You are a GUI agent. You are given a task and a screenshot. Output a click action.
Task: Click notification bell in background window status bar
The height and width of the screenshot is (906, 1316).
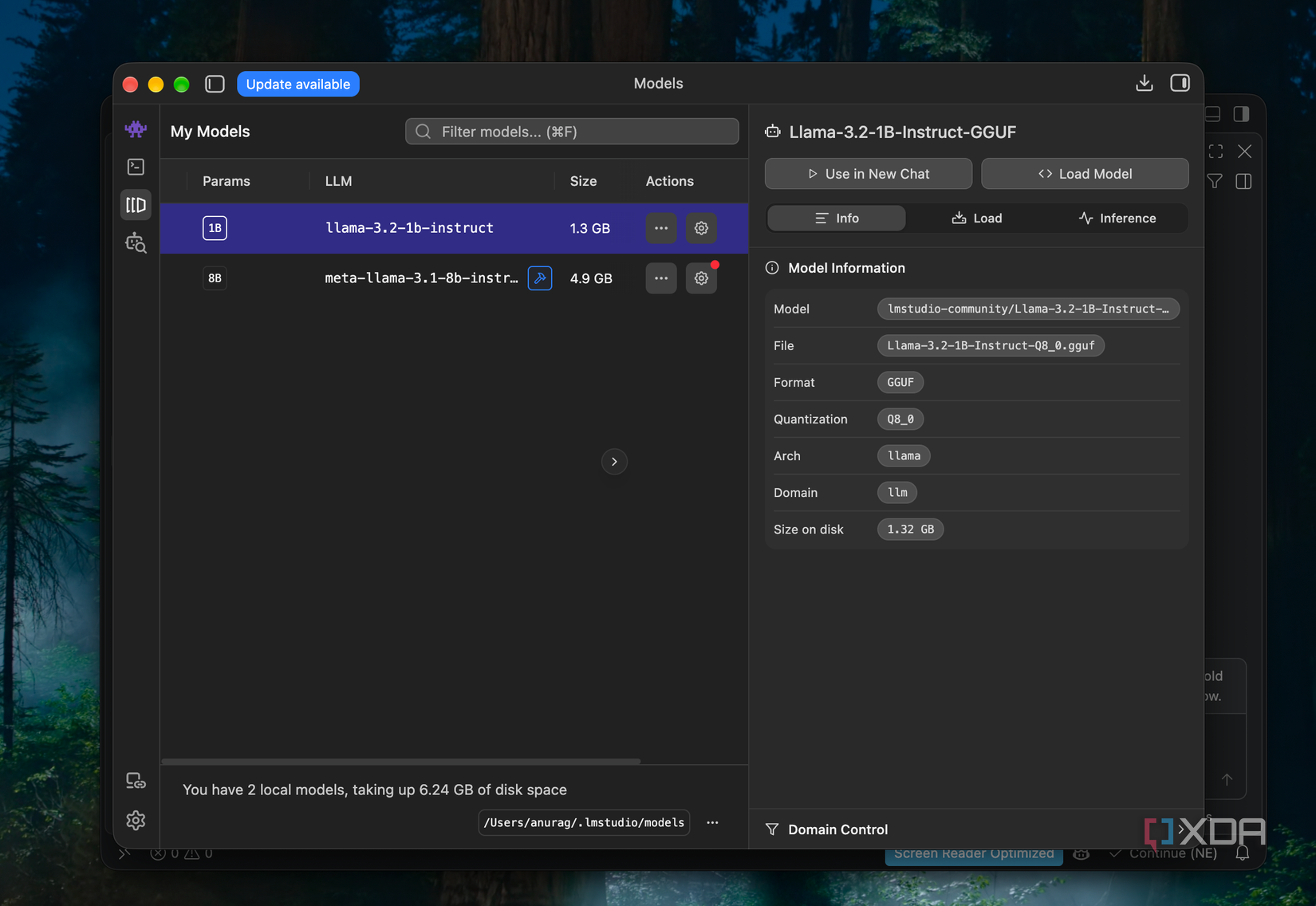(1243, 853)
